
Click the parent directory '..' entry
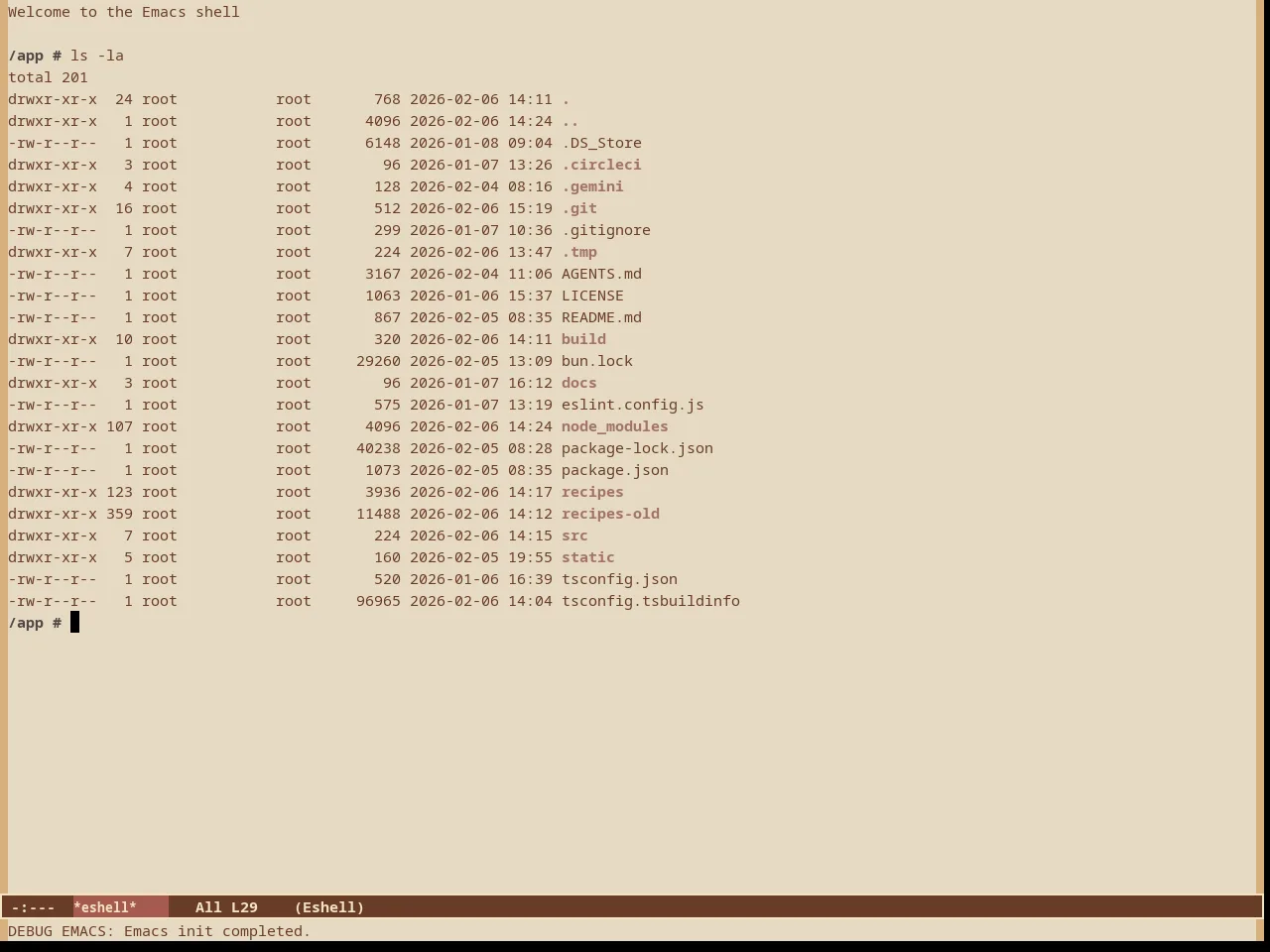pyautogui.click(x=571, y=121)
